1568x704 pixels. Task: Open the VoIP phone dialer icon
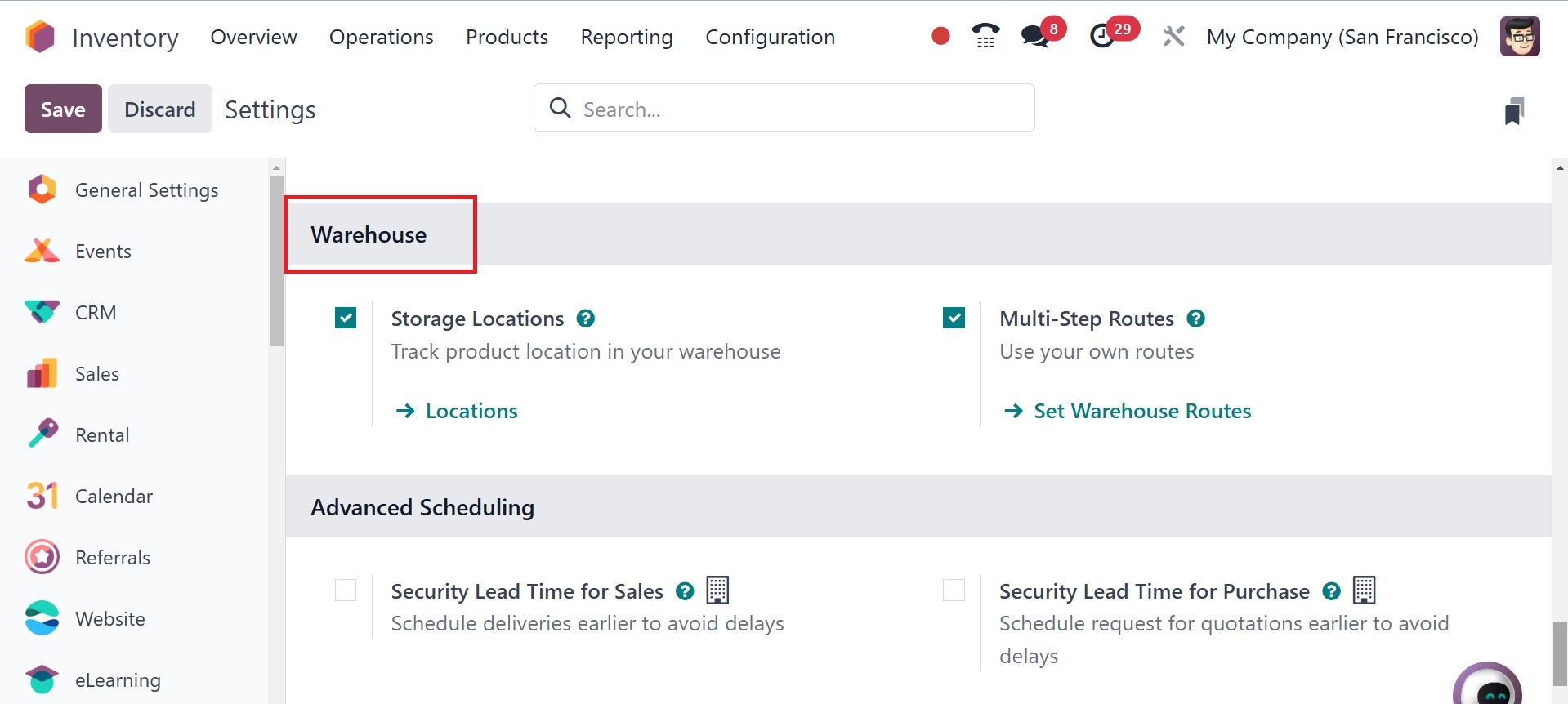[985, 36]
